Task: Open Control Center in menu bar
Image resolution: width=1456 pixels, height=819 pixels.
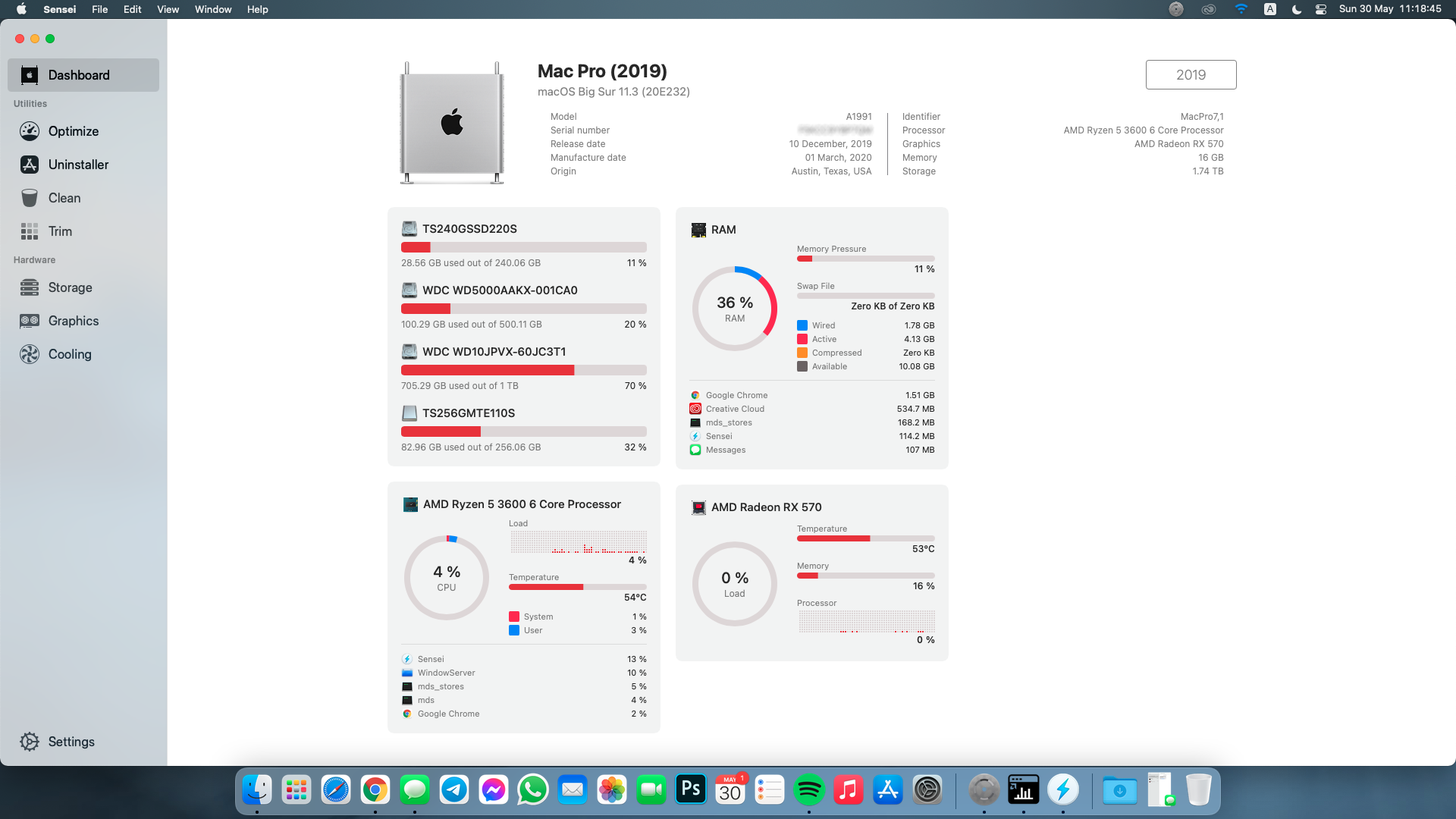Action: (x=1321, y=9)
